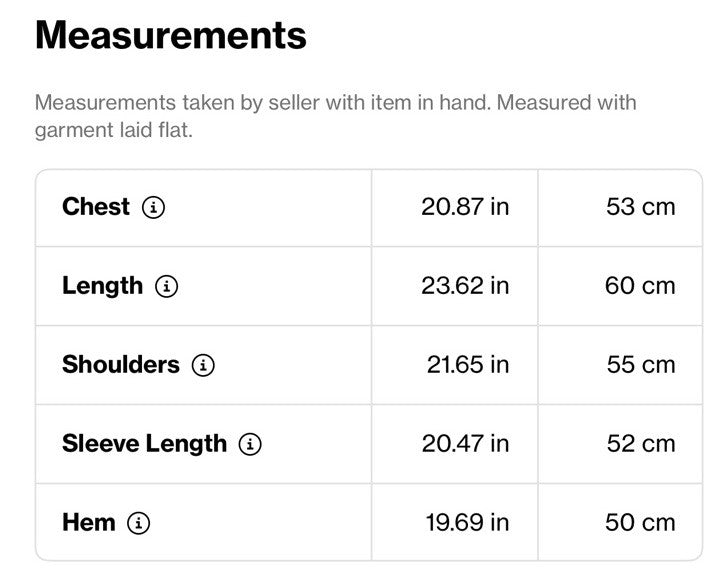This screenshot has height=573, width=711.
Task: Click the Measurements heading
Action: 170,35
